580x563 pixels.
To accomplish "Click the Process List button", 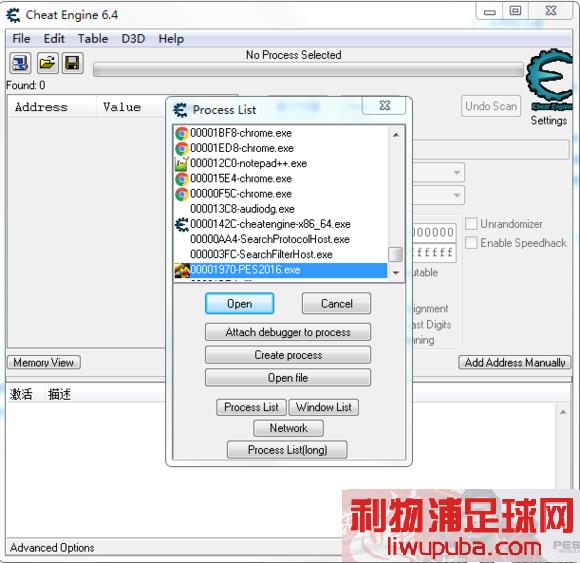I will click(251, 407).
